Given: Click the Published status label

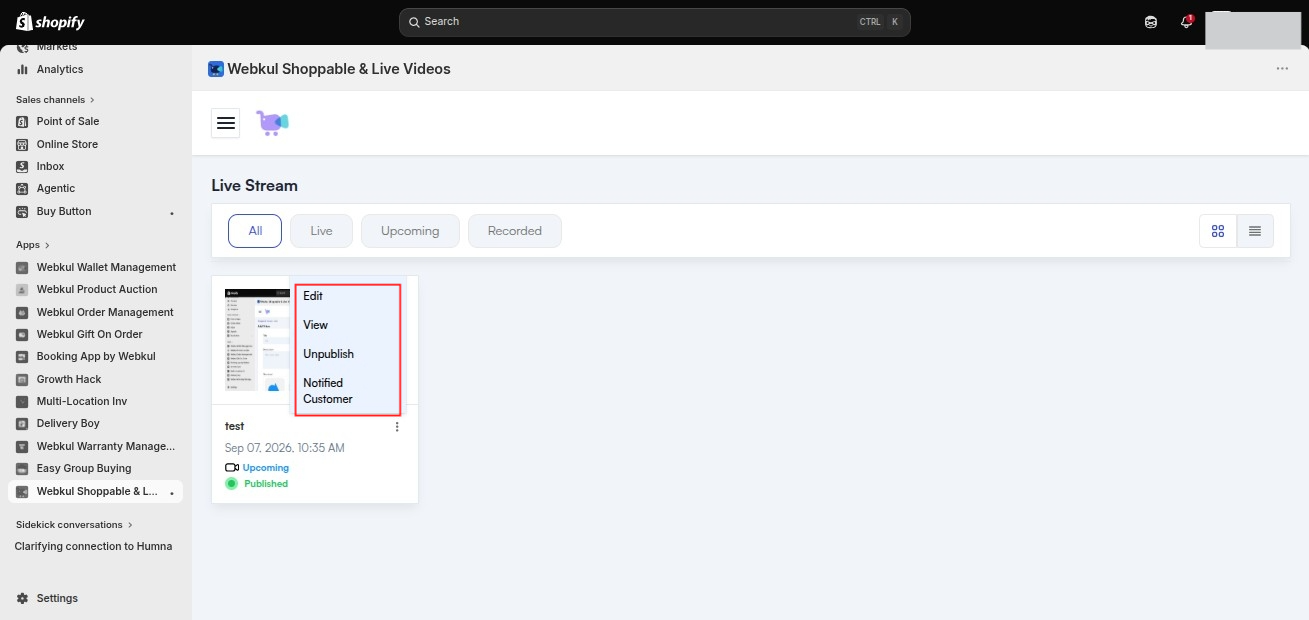Looking at the screenshot, I should tap(266, 484).
